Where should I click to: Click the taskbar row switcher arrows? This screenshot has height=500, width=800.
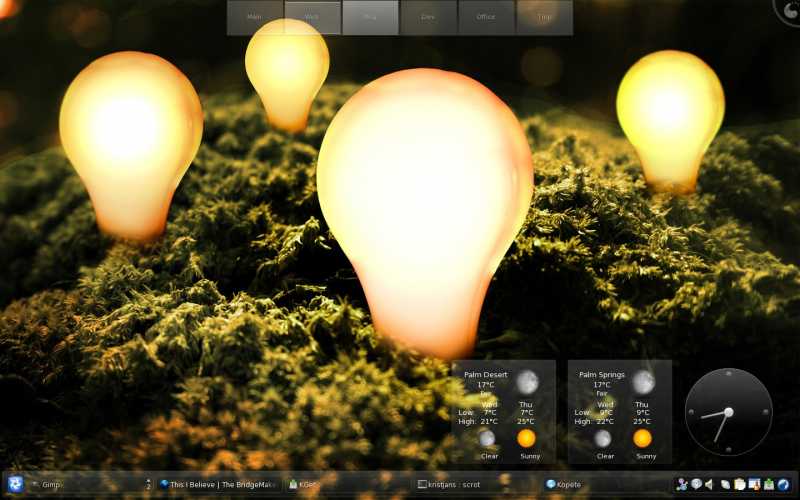click(x=148, y=484)
